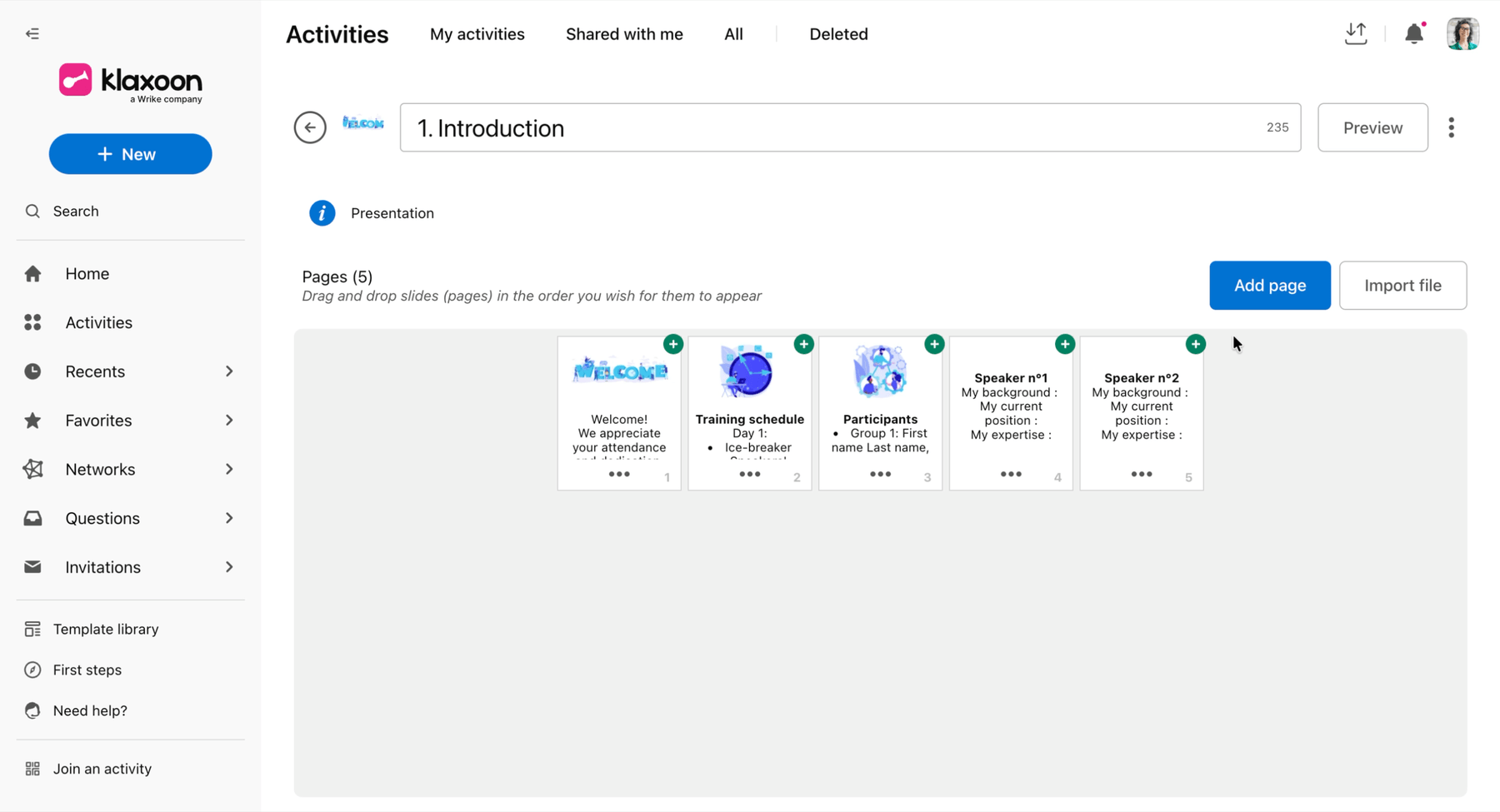Collapse the sidebar with the arrow icon
The height and width of the screenshot is (812, 1500).
click(x=32, y=34)
